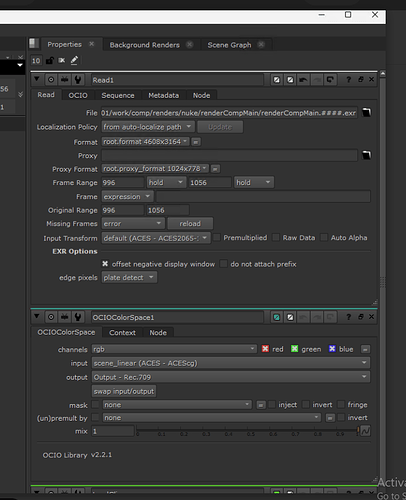The image size is (406, 500).
Task: Switch to the Metadata tab
Action: pyautogui.click(x=163, y=95)
